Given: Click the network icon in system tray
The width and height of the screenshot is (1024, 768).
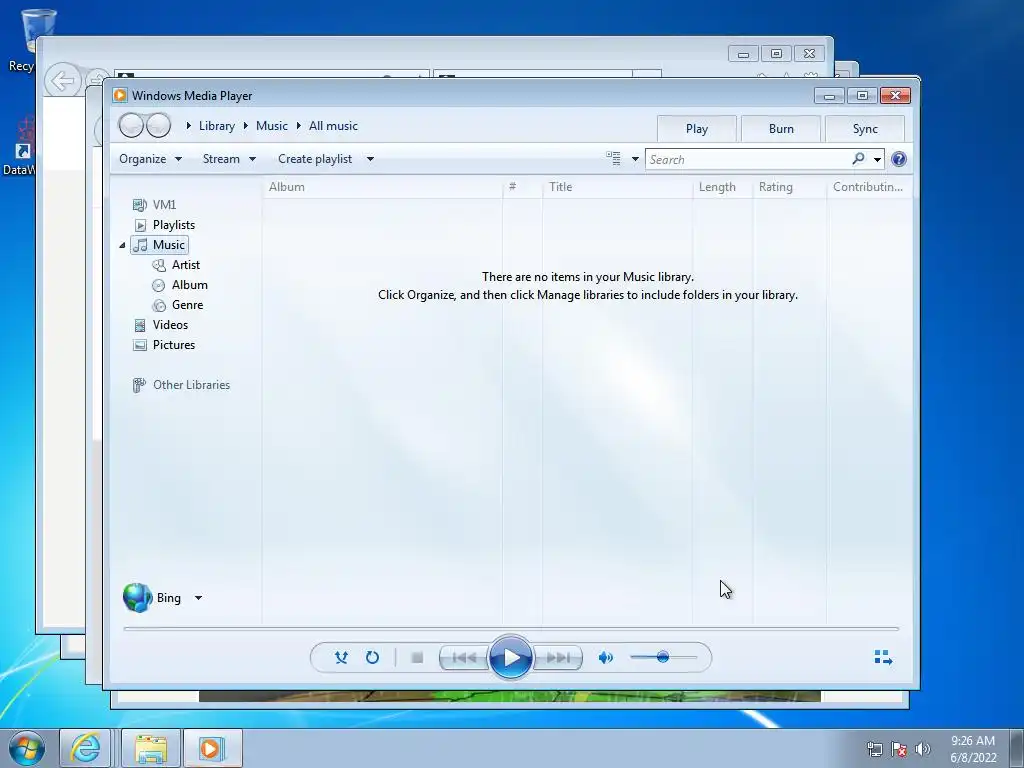Looking at the screenshot, I should 874,749.
